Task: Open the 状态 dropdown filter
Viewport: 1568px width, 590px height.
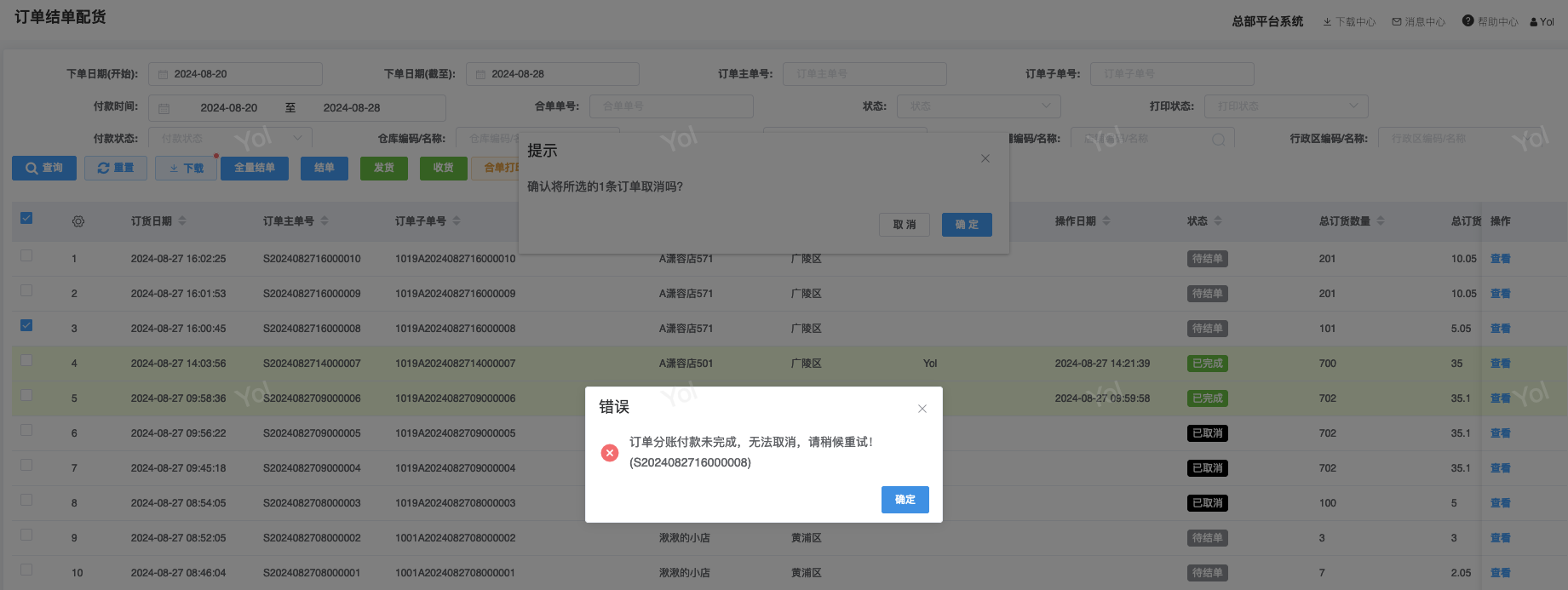Action: [x=978, y=106]
